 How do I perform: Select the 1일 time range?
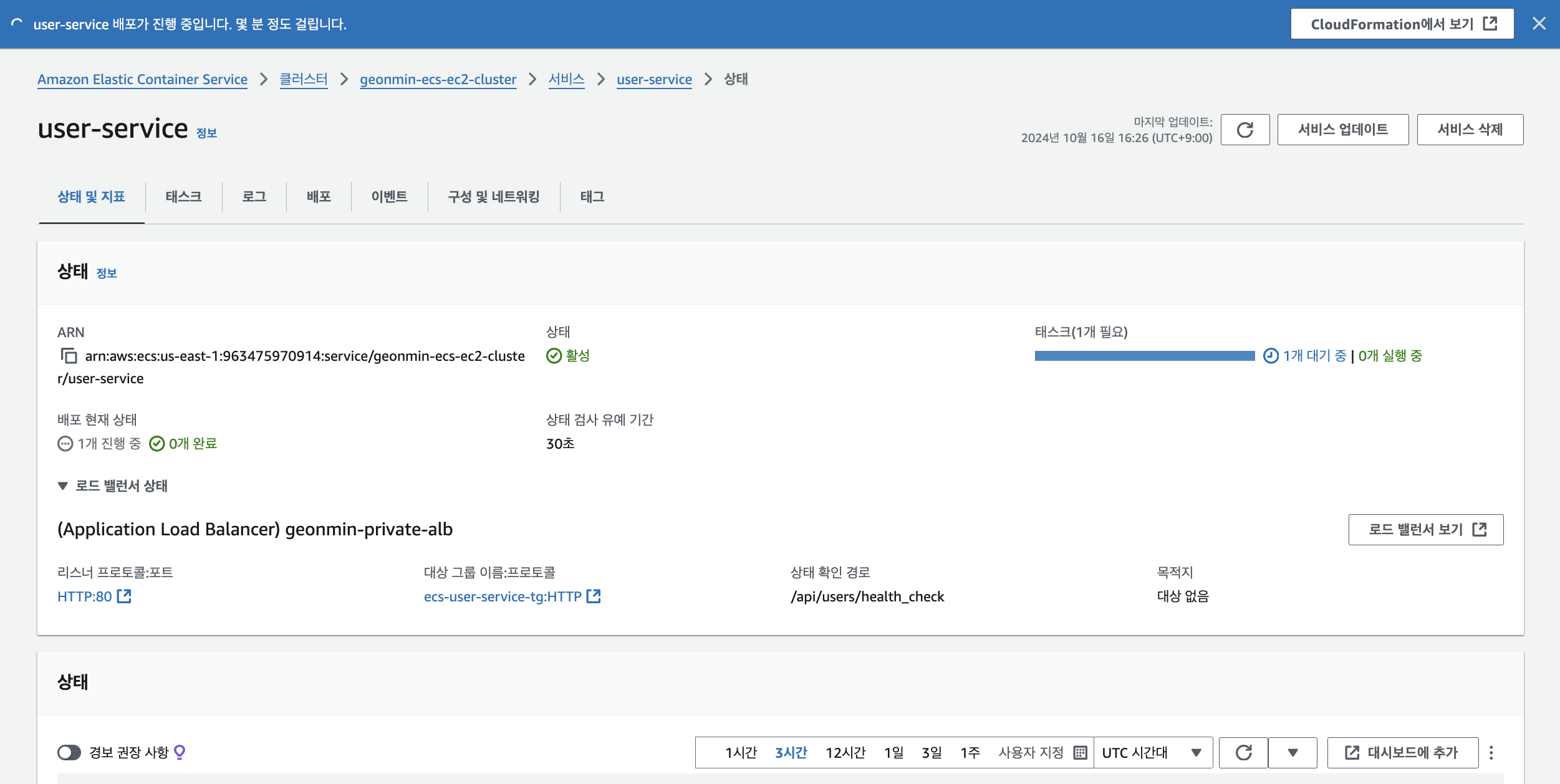(x=893, y=753)
